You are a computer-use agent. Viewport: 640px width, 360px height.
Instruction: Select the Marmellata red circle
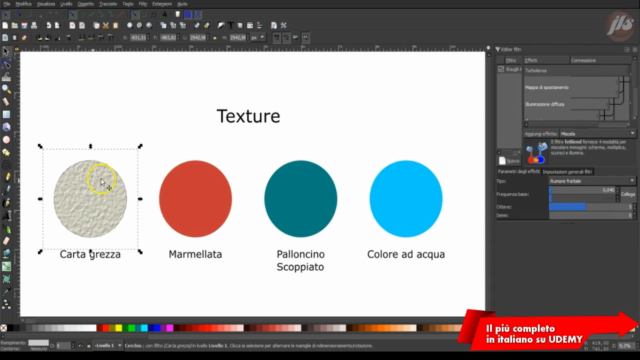[196, 199]
